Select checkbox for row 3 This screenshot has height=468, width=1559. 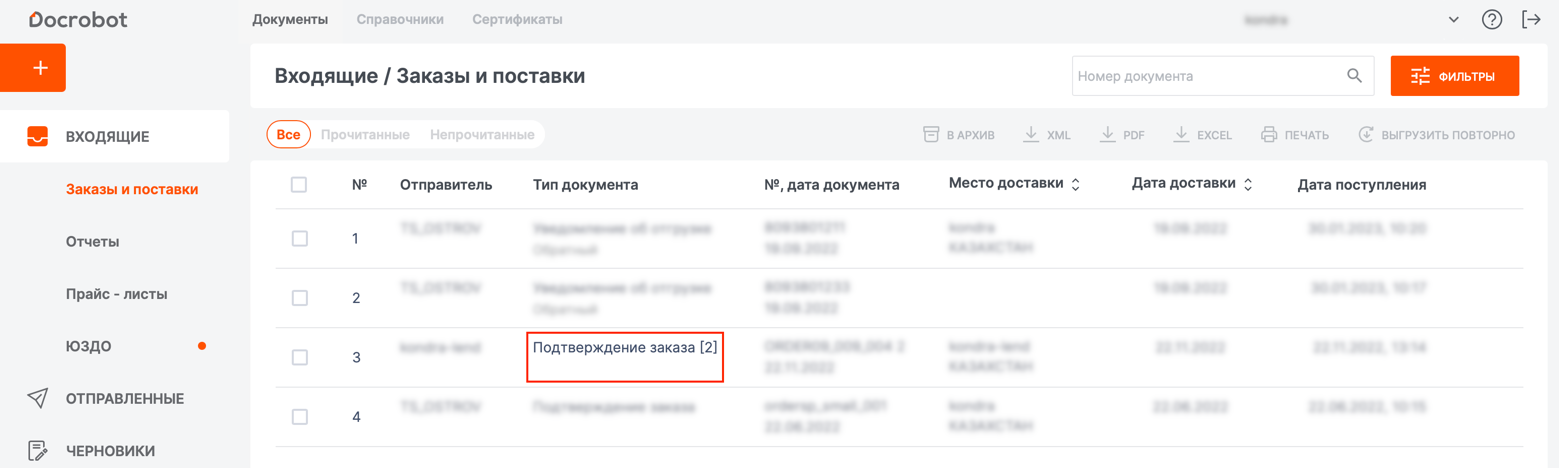coord(299,357)
